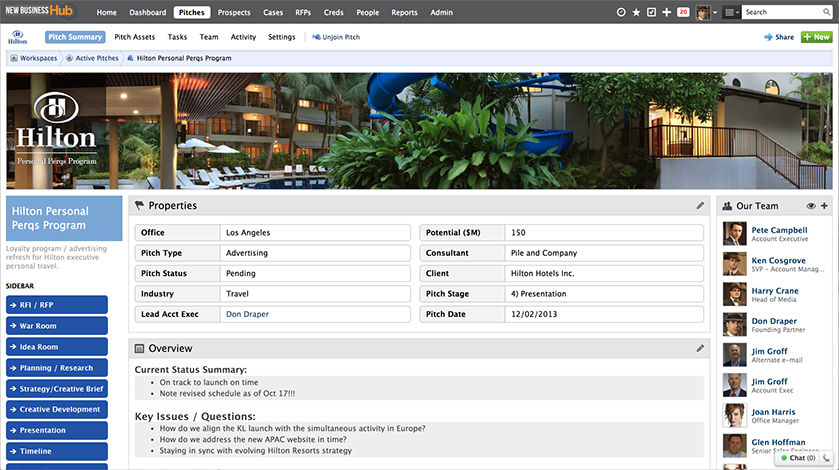Open the checkmark tasks icon in header
Viewport: 839px width, 470px height.
click(652, 12)
